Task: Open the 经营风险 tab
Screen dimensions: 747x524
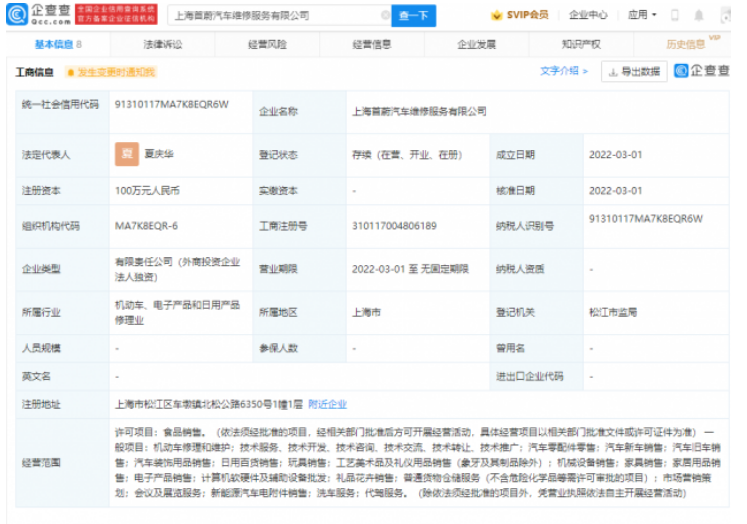Action: point(267,44)
